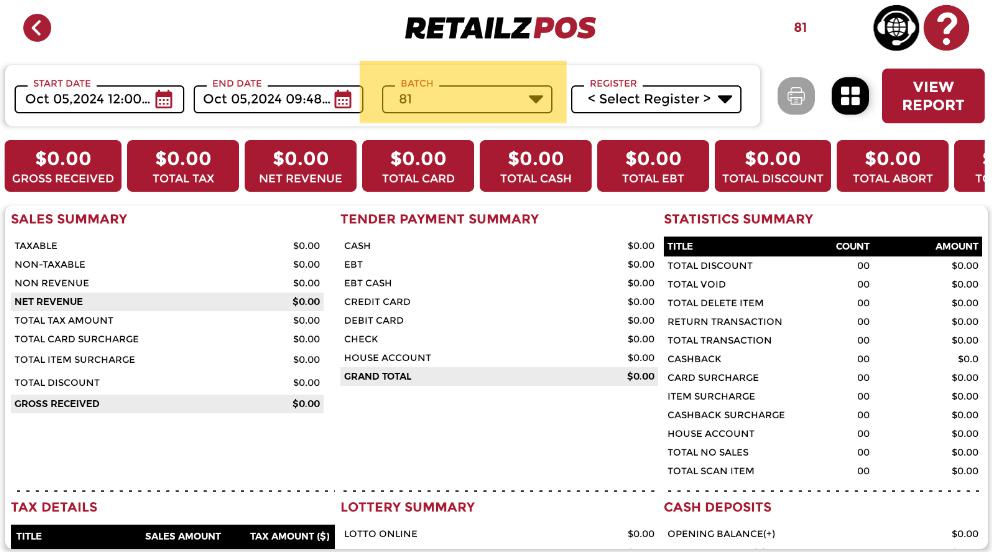Click the View Report button

(933, 95)
